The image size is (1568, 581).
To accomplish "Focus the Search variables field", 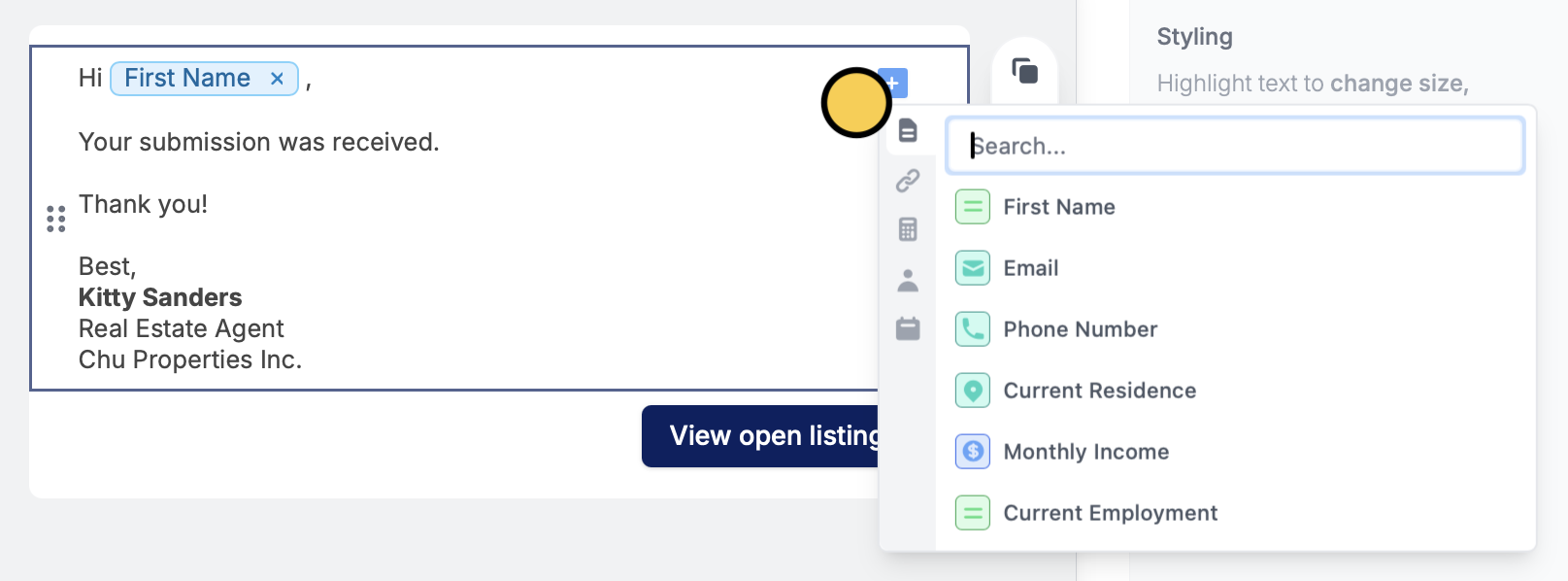I will tap(1235, 146).
